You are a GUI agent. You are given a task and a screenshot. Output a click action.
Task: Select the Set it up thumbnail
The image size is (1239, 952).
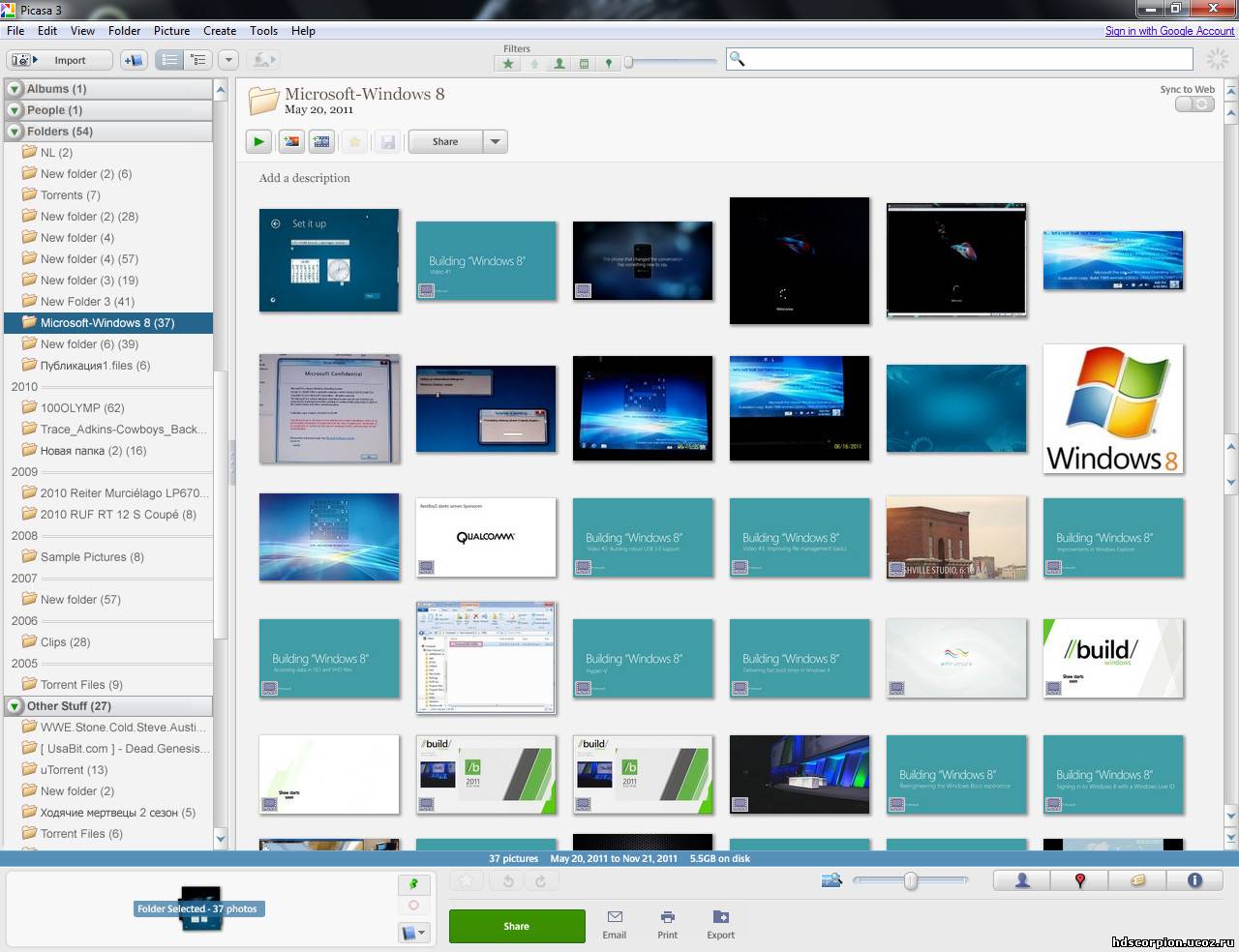point(329,260)
